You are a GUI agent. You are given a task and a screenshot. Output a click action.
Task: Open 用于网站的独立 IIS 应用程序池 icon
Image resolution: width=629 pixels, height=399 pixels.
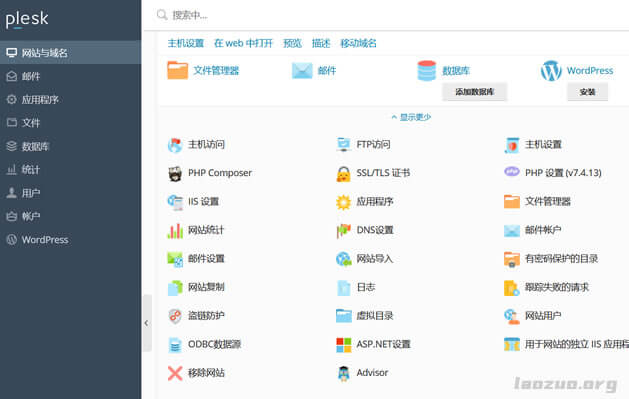click(x=512, y=344)
